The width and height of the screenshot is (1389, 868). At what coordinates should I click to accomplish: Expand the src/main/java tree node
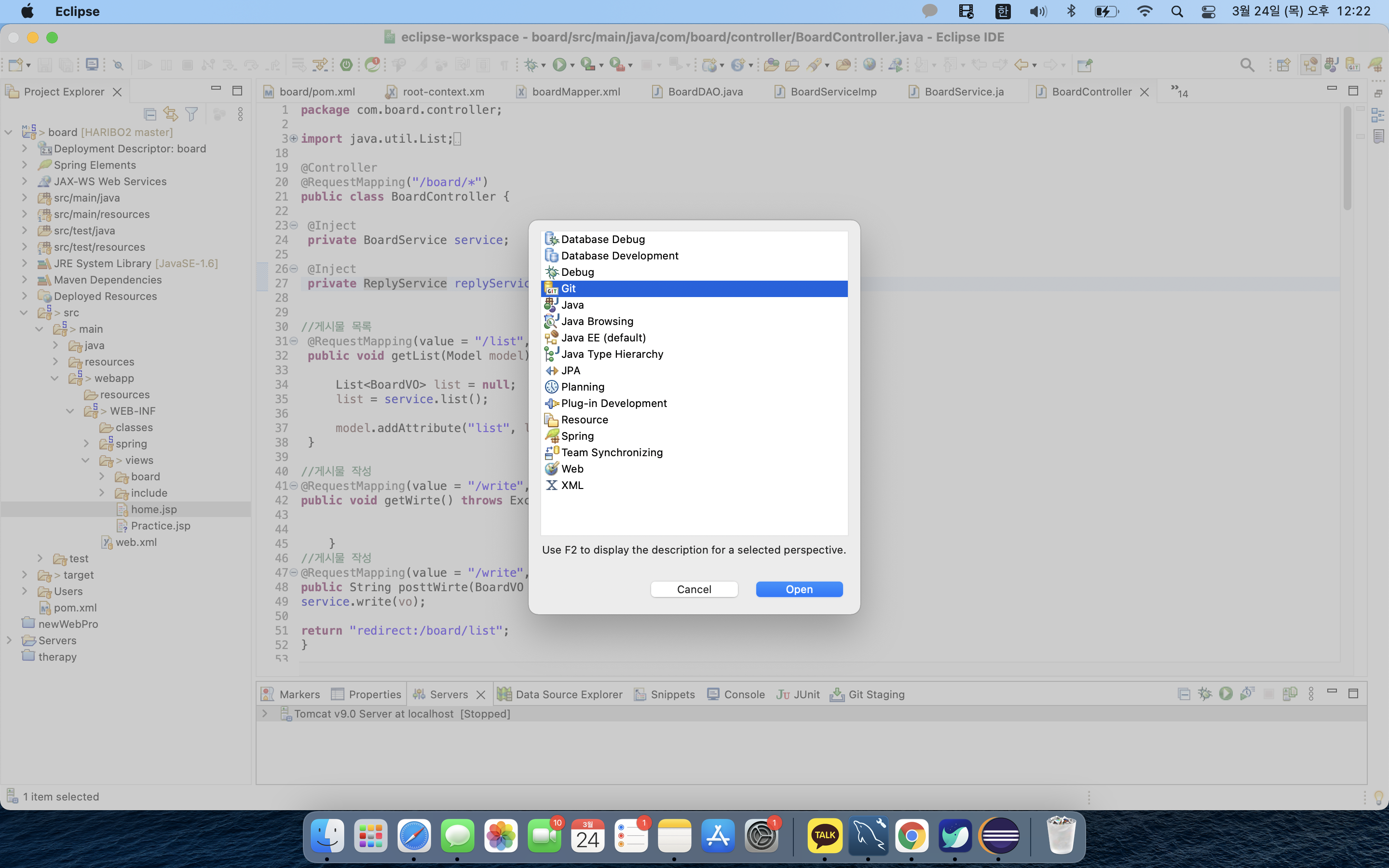pyautogui.click(x=24, y=198)
